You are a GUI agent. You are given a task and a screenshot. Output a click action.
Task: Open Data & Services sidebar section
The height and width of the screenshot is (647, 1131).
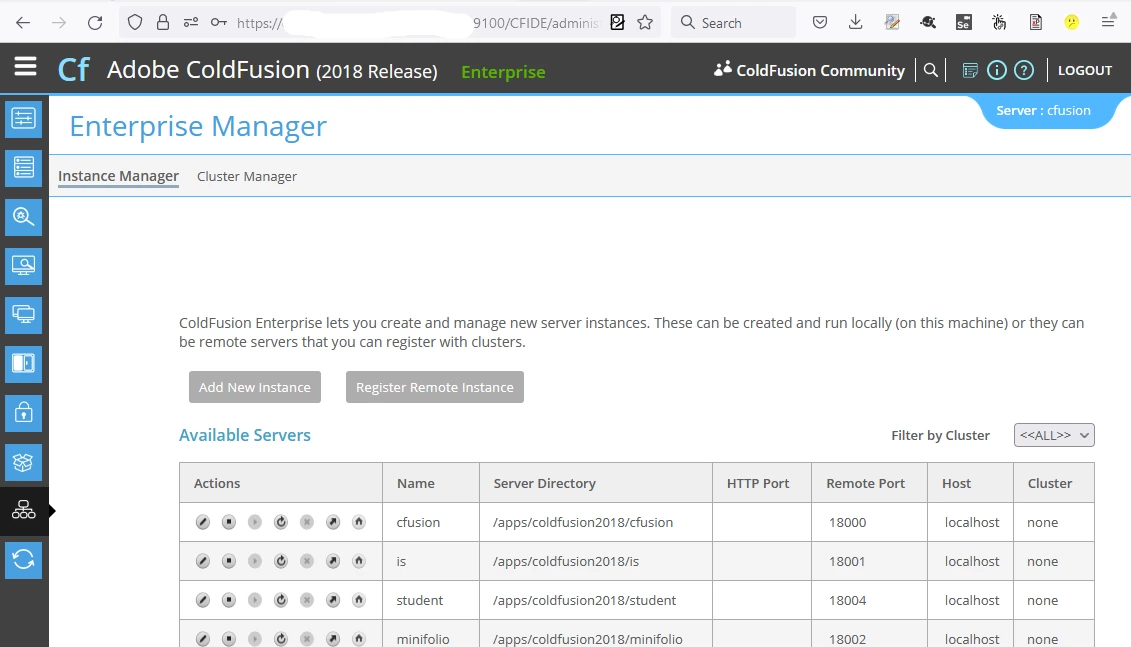[x=24, y=168]
